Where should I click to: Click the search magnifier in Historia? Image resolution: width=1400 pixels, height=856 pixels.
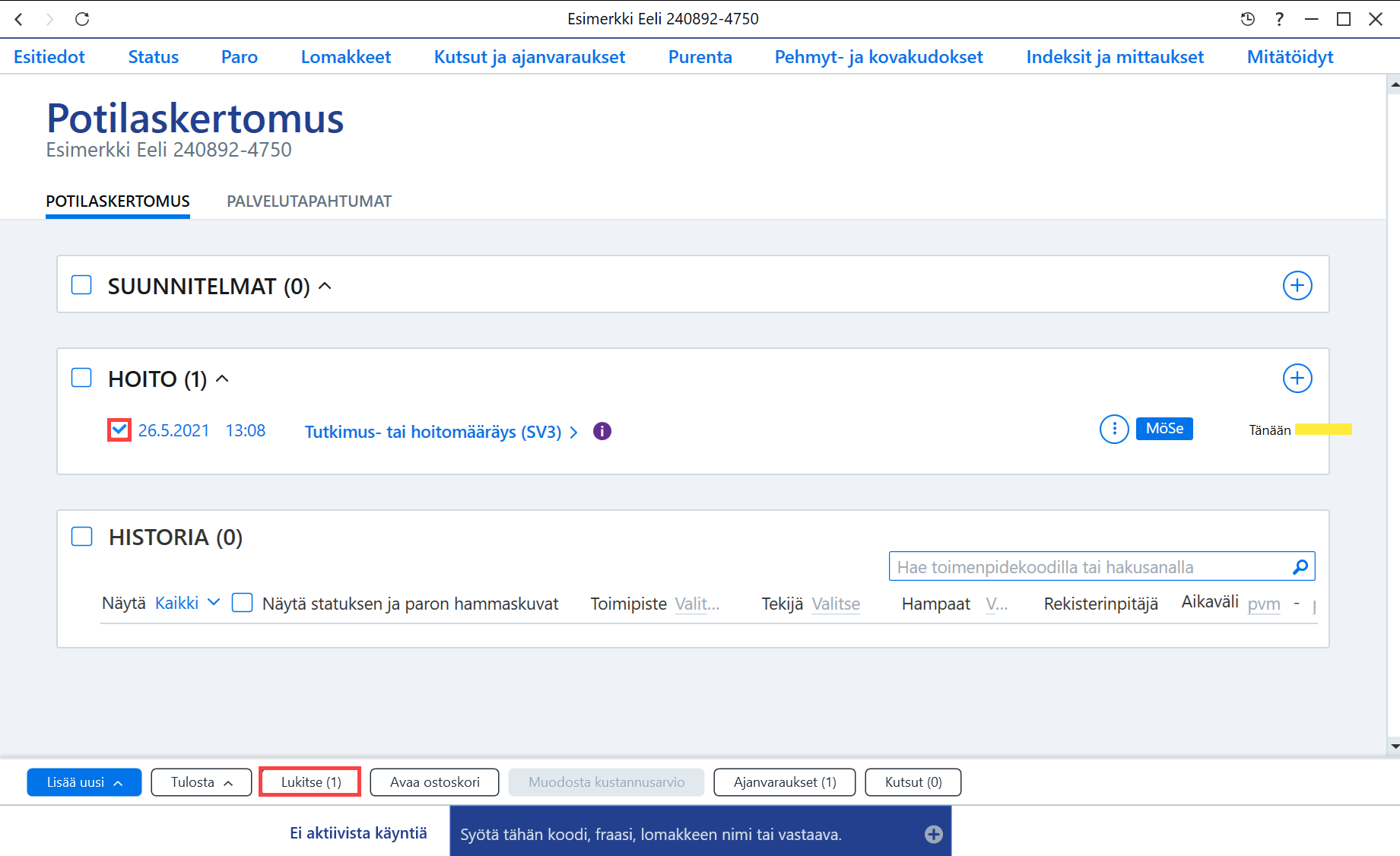click(1300, 566)
